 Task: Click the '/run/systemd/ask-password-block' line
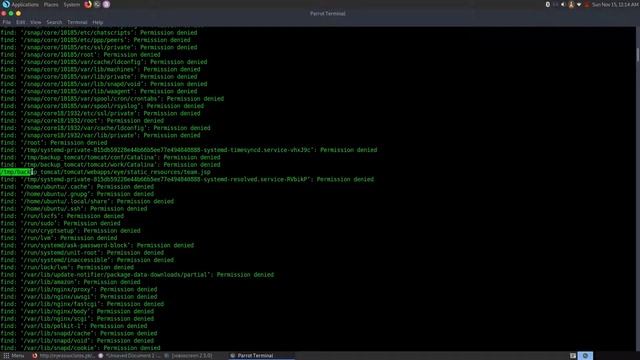[x=97, y=246]
